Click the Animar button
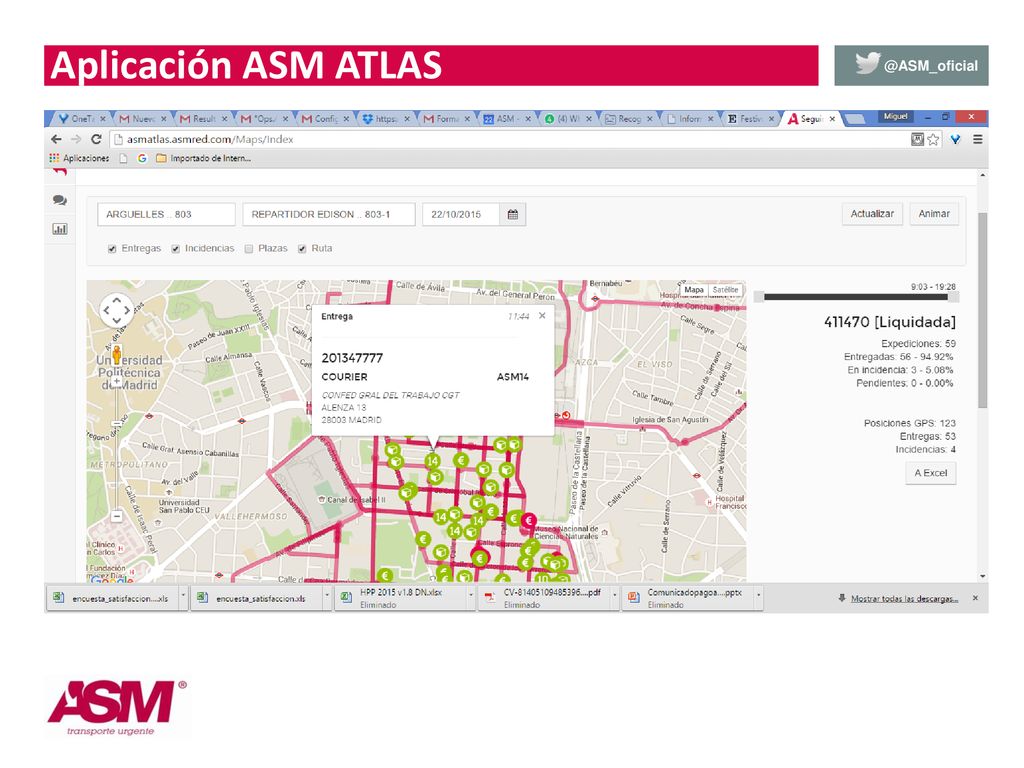Screen dimensions: 1024x768 (934, 214)
